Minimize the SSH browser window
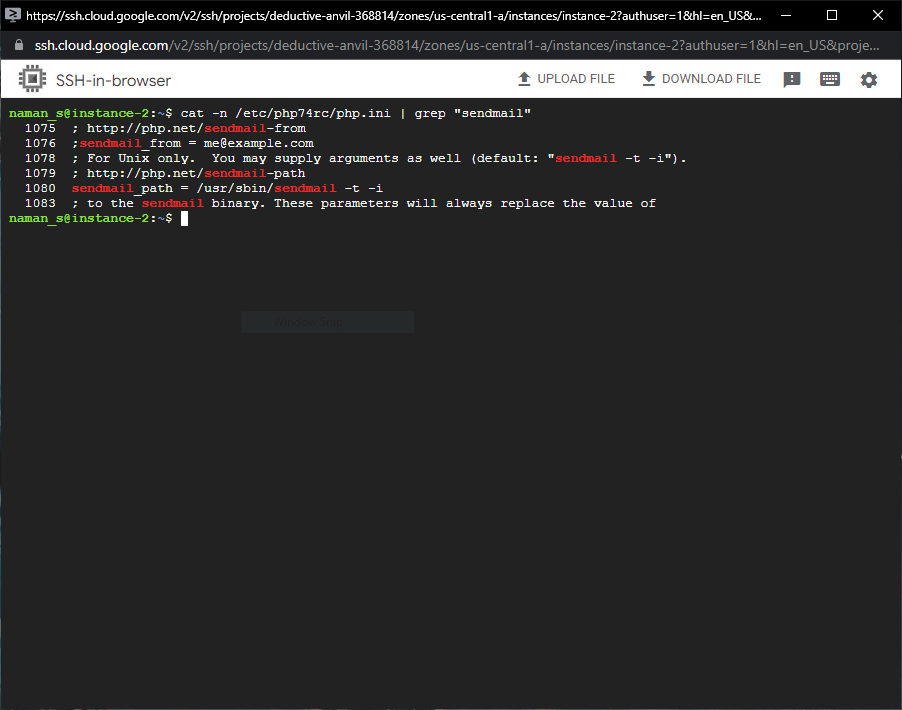 (786, 15)
